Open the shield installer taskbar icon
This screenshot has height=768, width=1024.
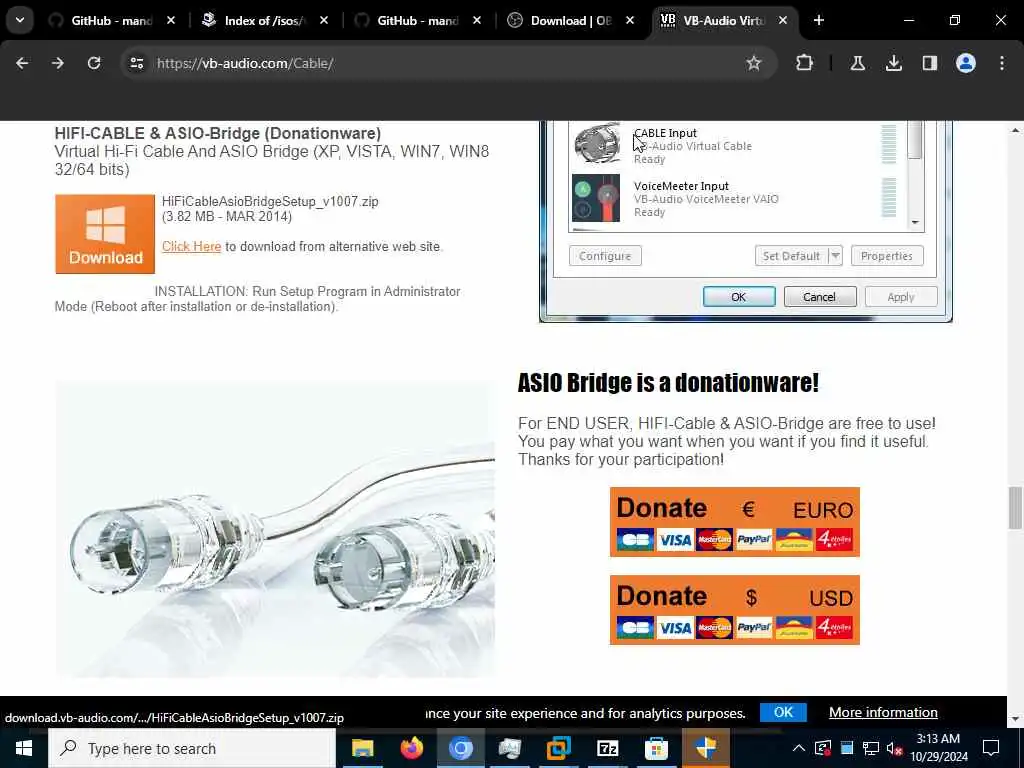(x=706, y=748)
